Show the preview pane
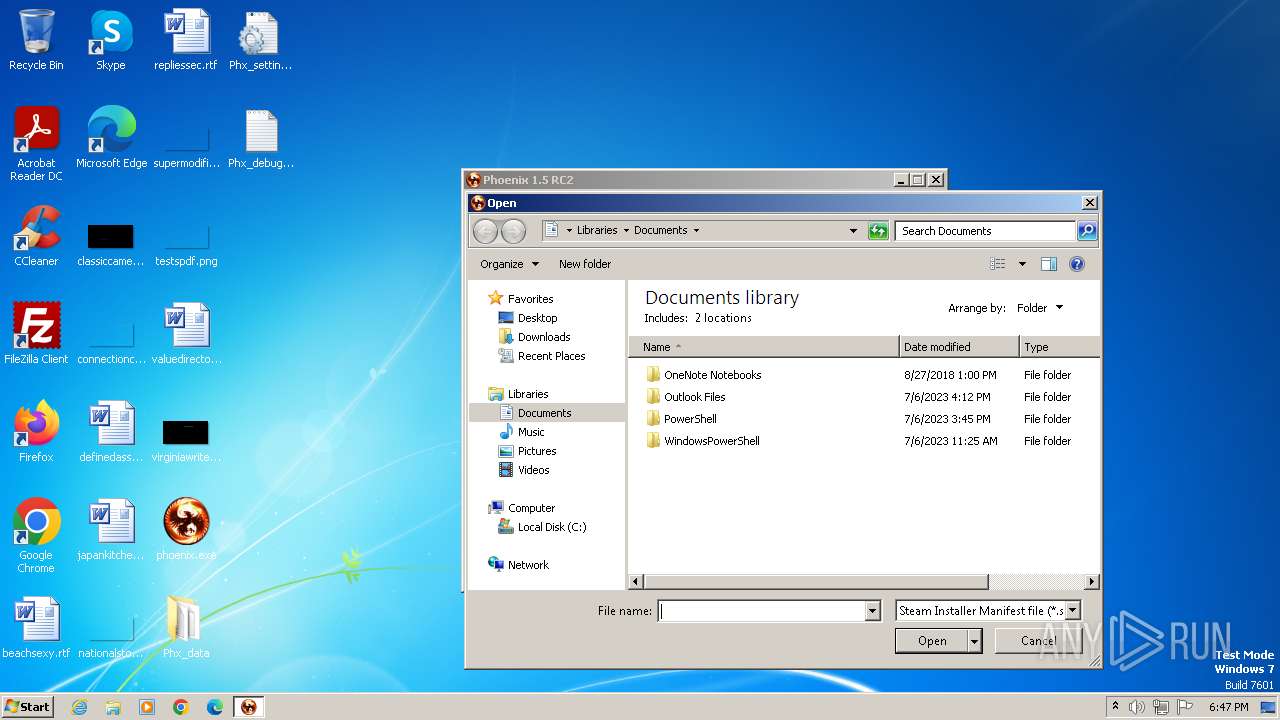 tap(1049, 264)
